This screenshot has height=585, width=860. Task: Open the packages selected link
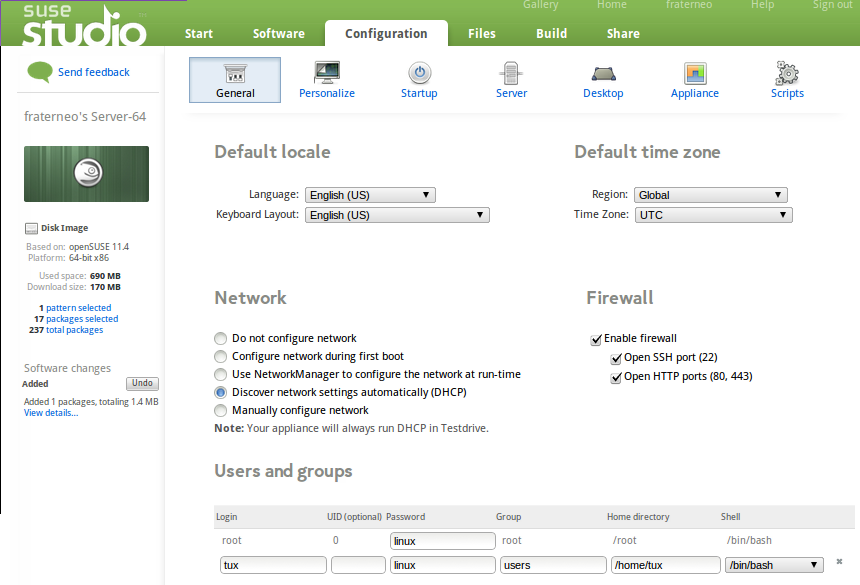click(82, 319)
